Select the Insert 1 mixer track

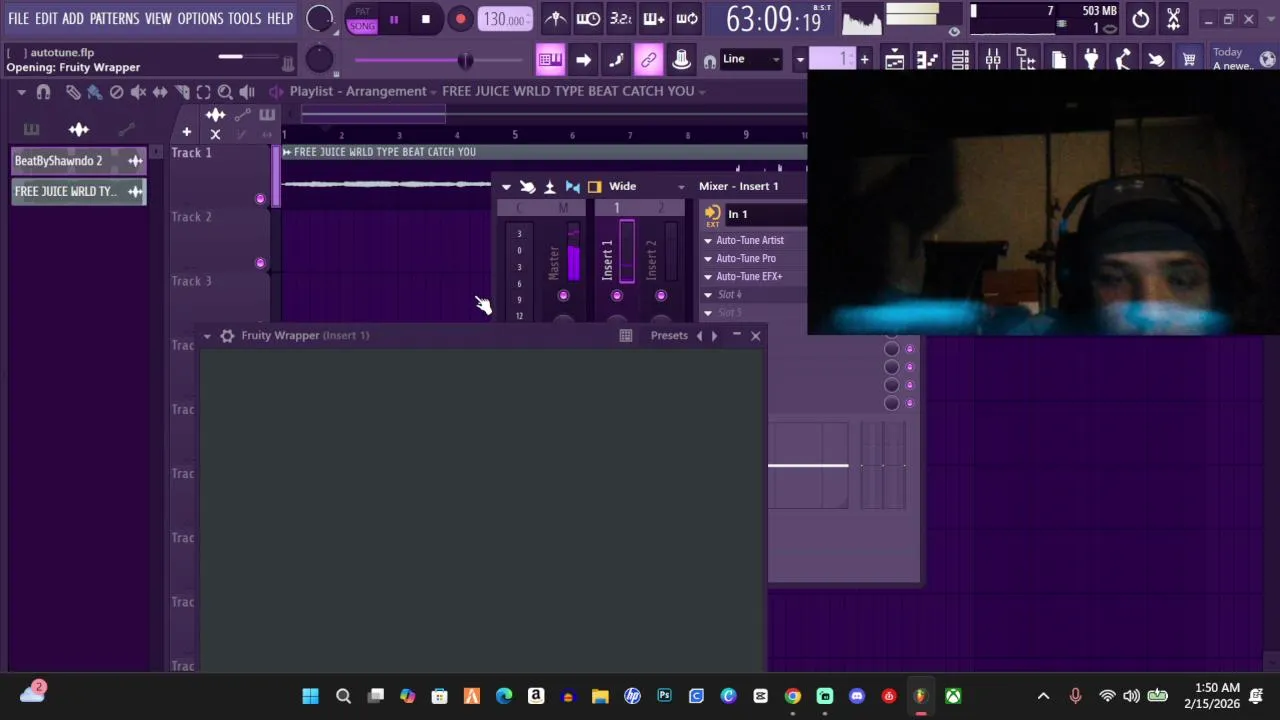616,260
